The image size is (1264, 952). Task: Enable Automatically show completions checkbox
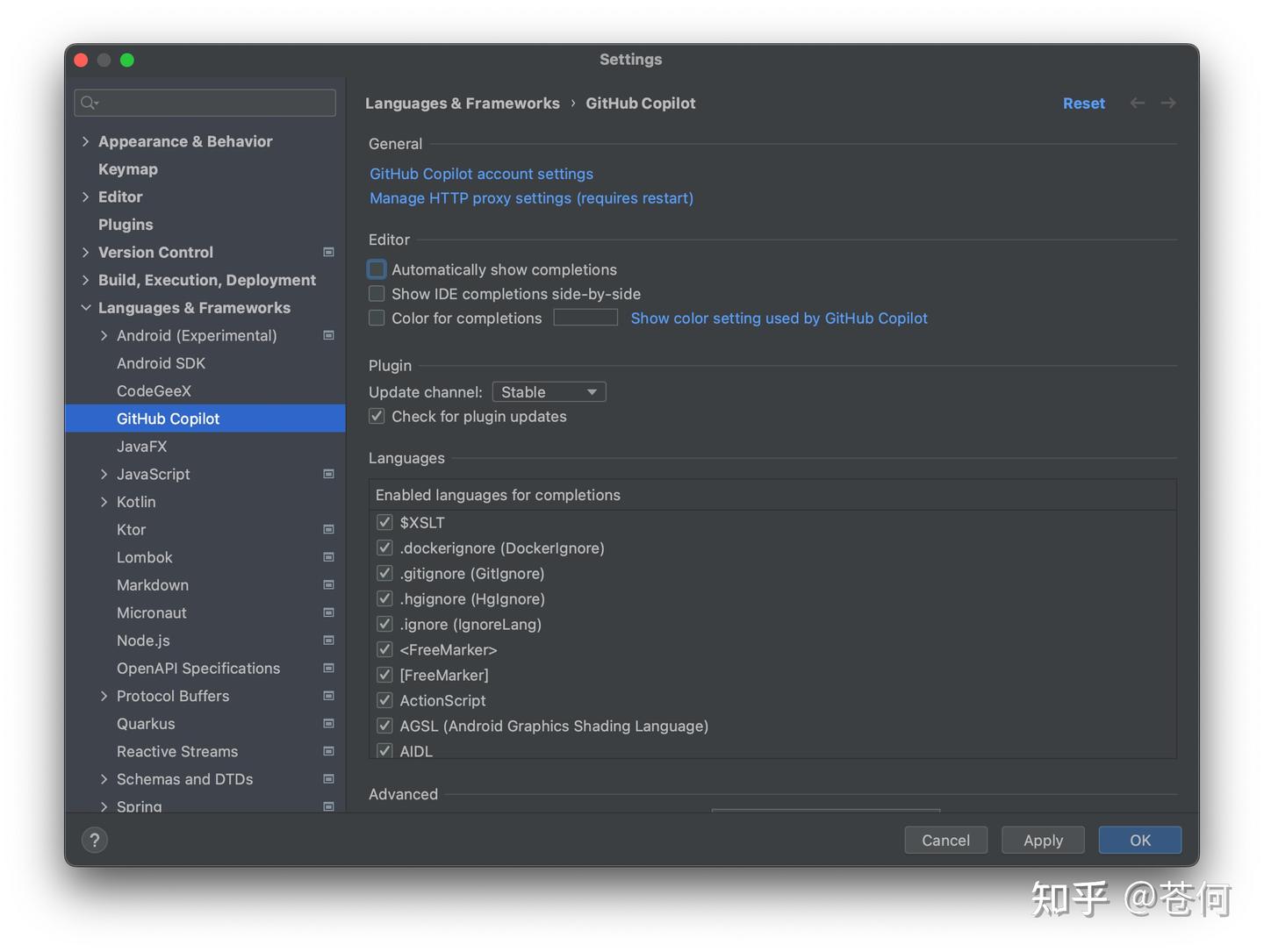[377, 269]
